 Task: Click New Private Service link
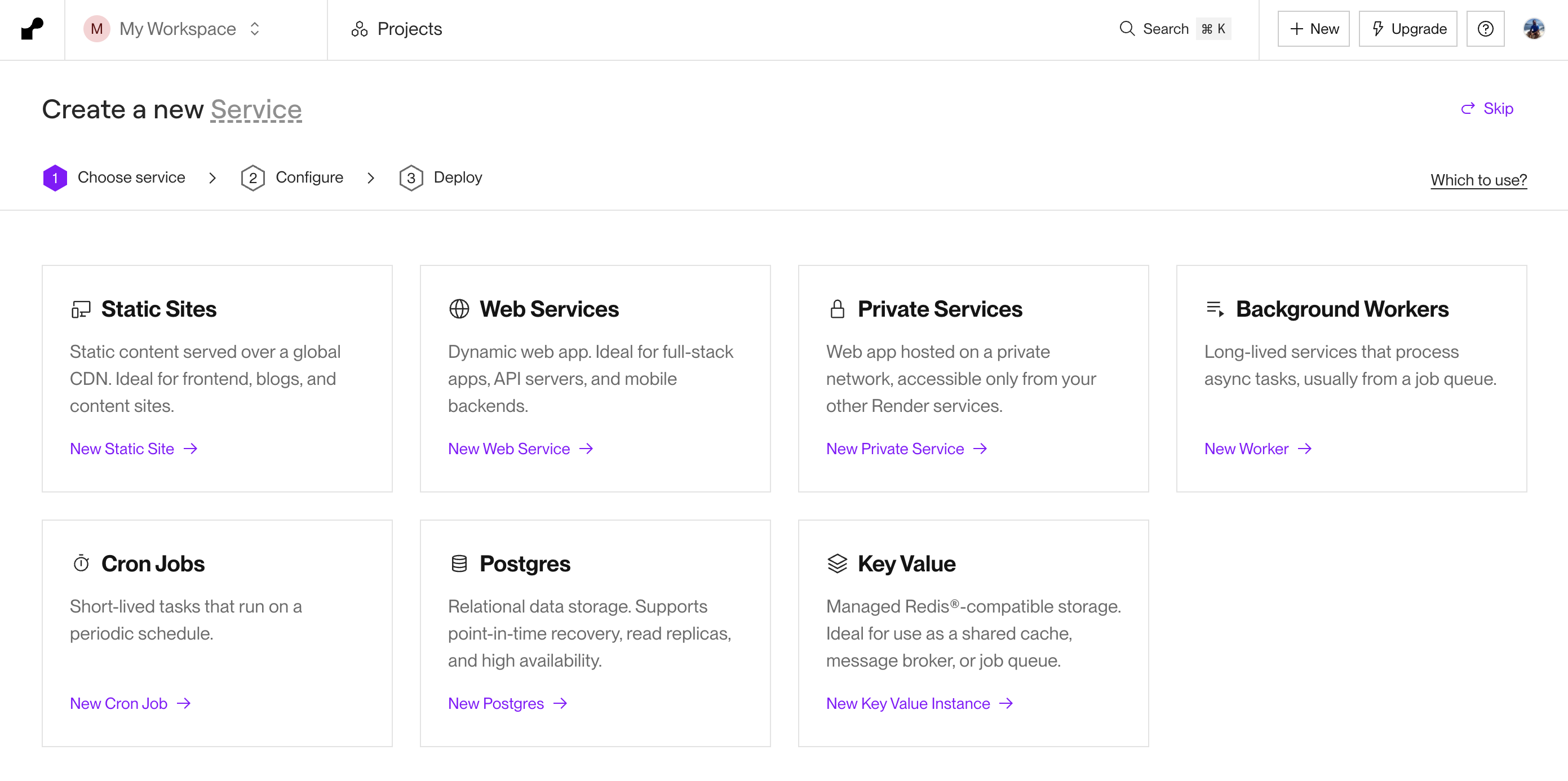895,449
